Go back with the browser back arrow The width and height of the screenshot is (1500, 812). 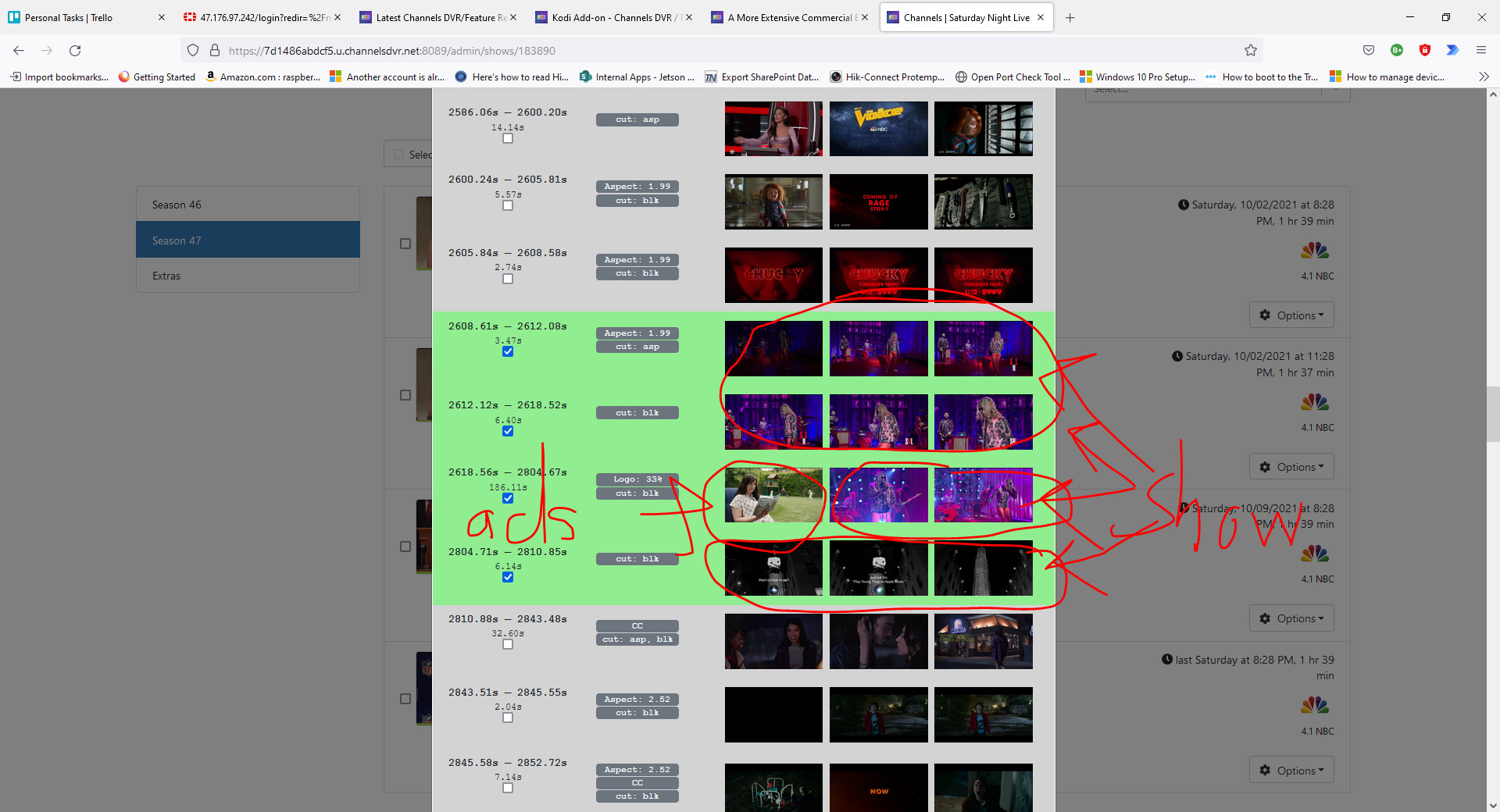19,51
